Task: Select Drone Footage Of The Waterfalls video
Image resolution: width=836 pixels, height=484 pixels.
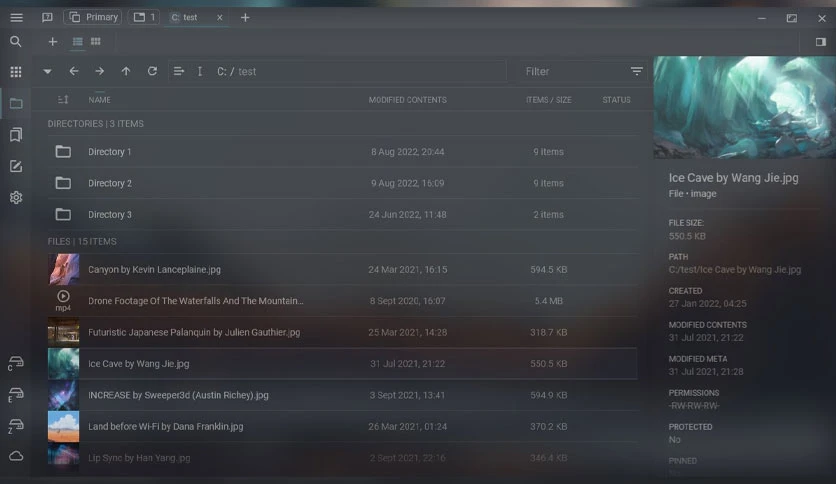Action: coord(342,301)
